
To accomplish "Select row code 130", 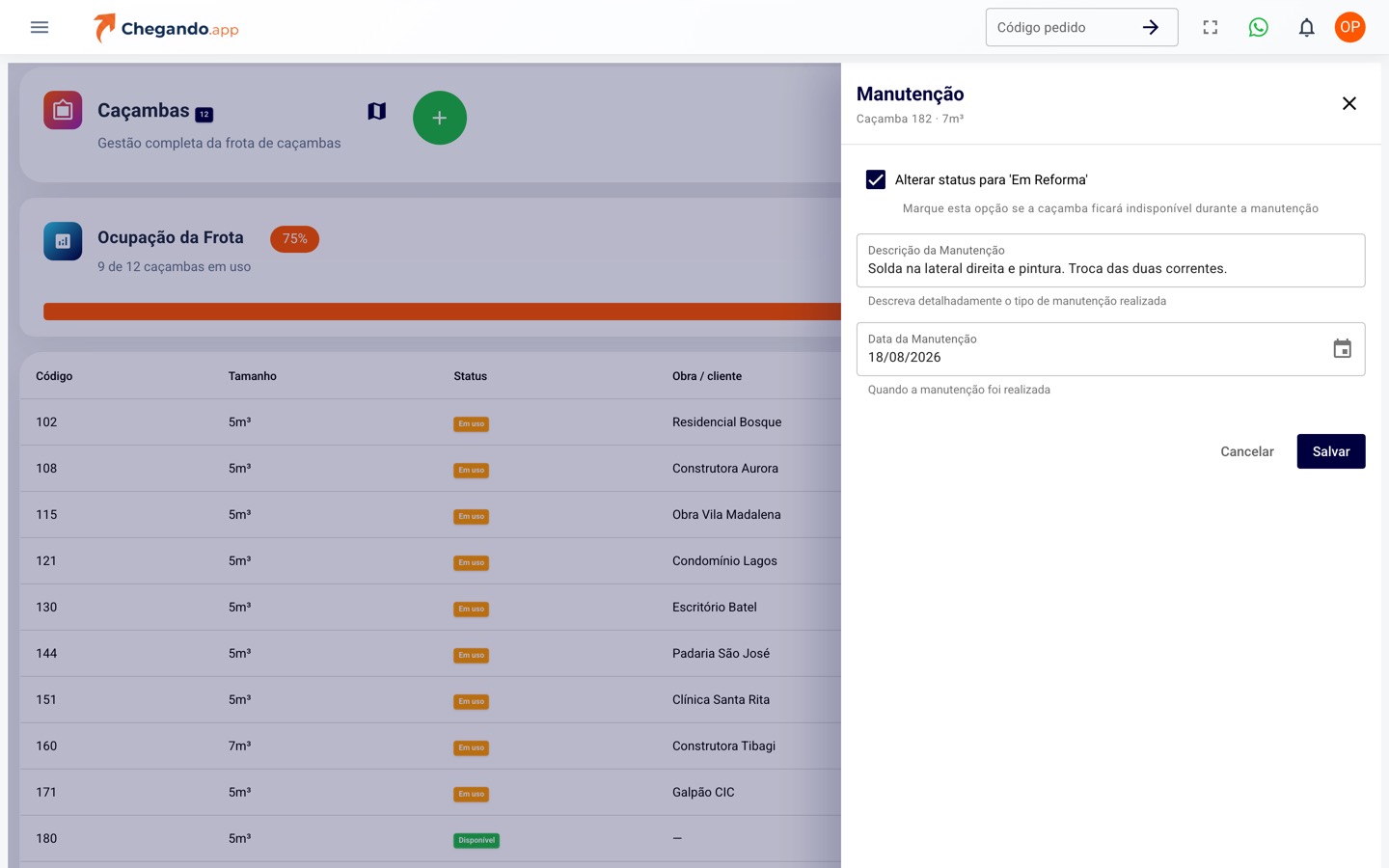I will click(x=46, y=608).
